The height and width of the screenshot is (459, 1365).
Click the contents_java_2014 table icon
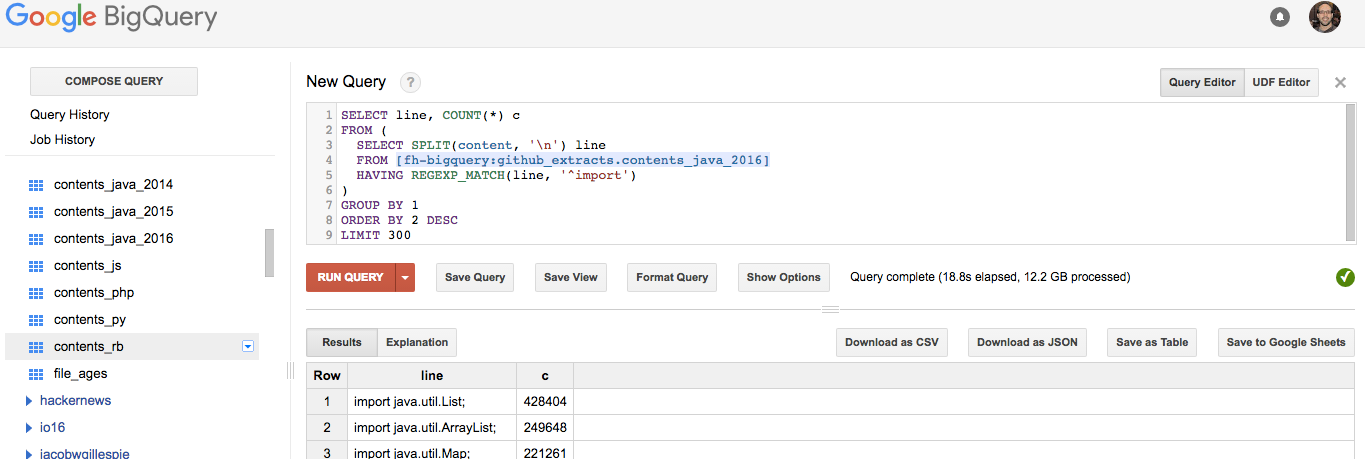pyautogui.click(x=37, y=185)
